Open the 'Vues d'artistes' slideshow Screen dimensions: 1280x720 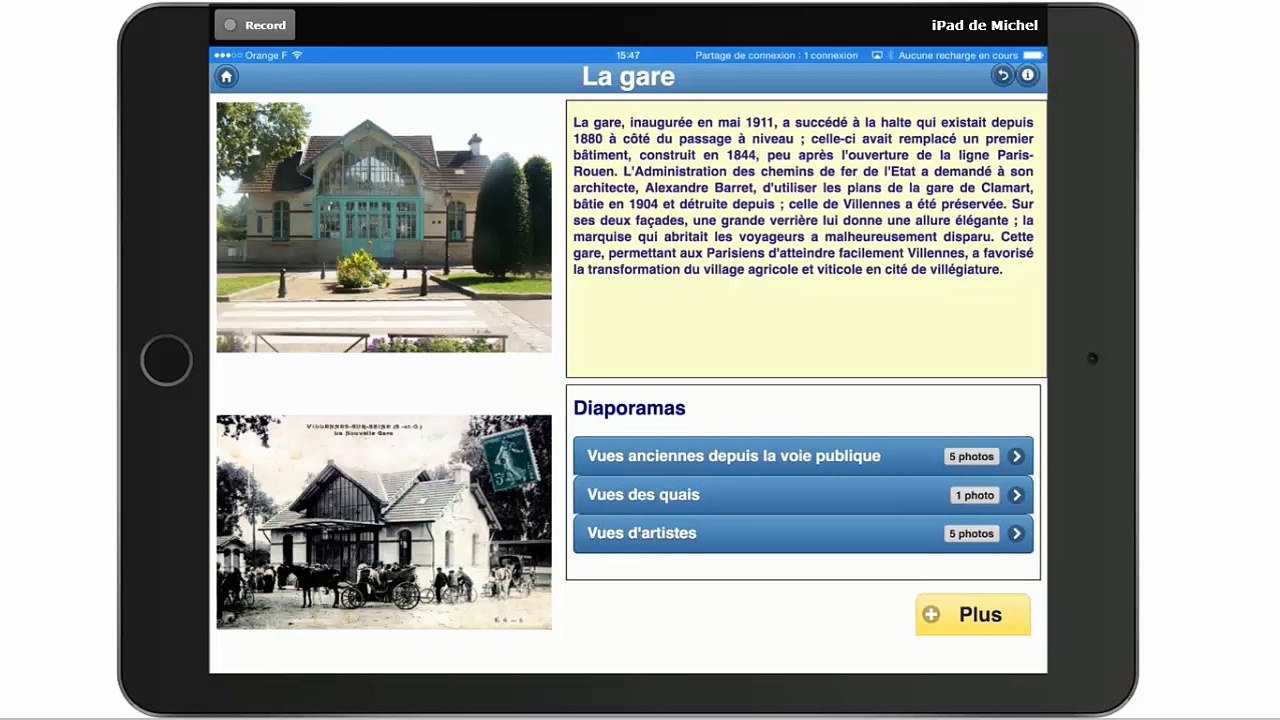click(803, 534)
